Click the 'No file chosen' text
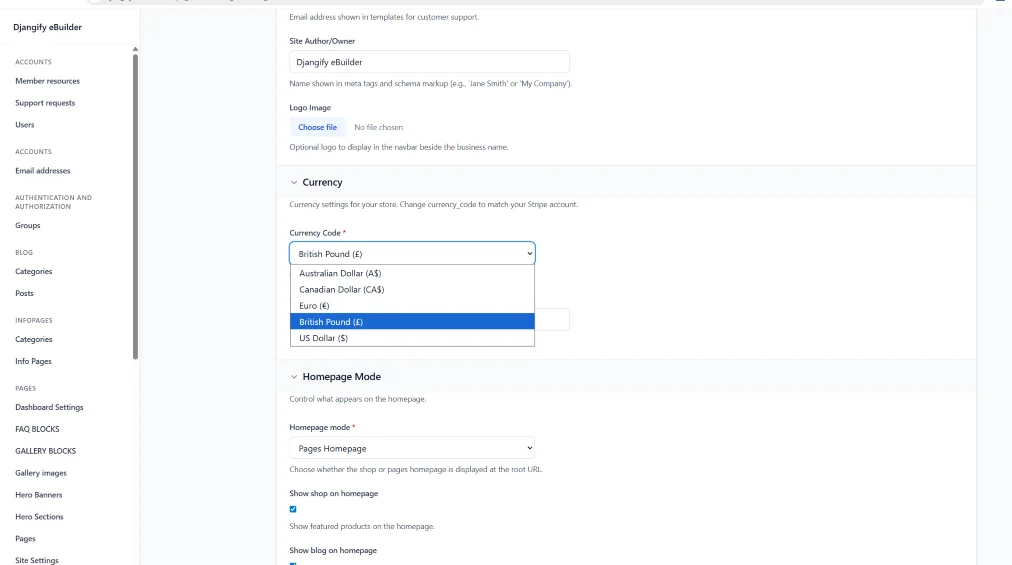 (378, 127)
